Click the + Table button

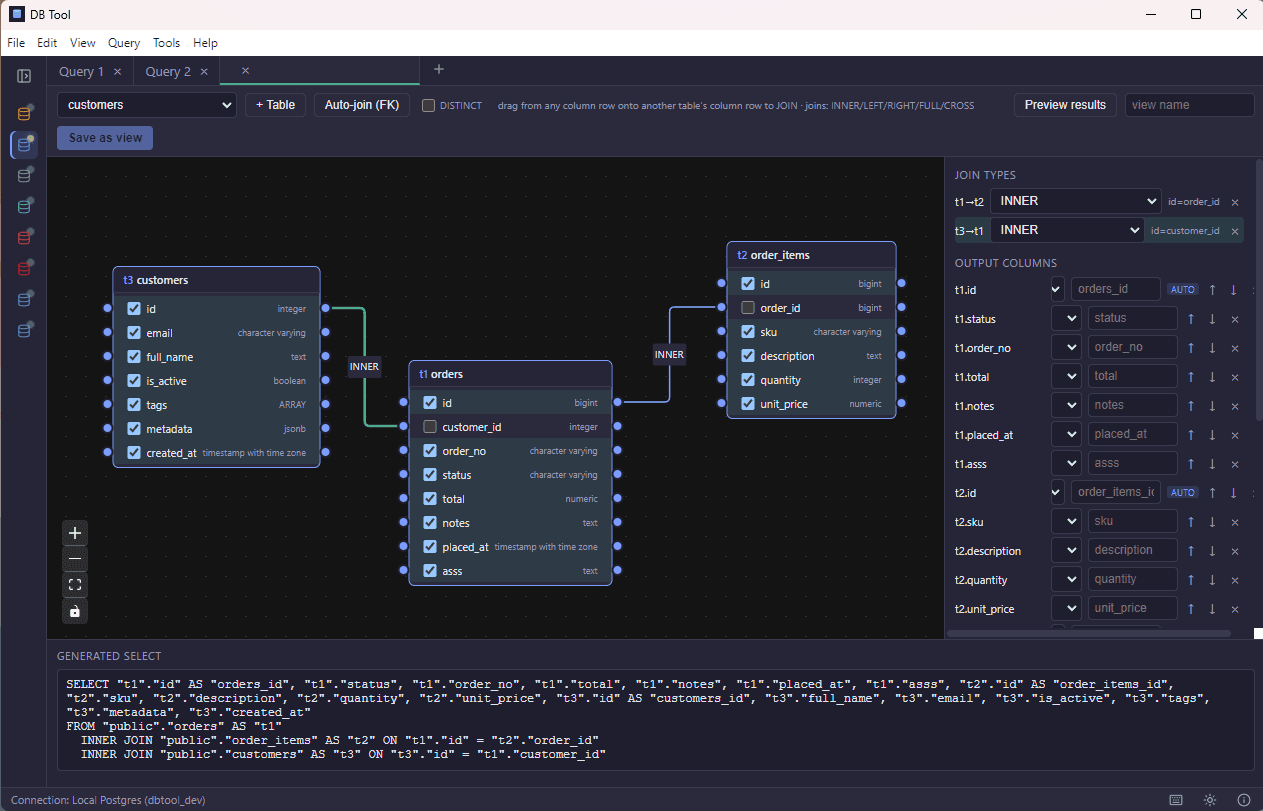(x=275, y=105)
